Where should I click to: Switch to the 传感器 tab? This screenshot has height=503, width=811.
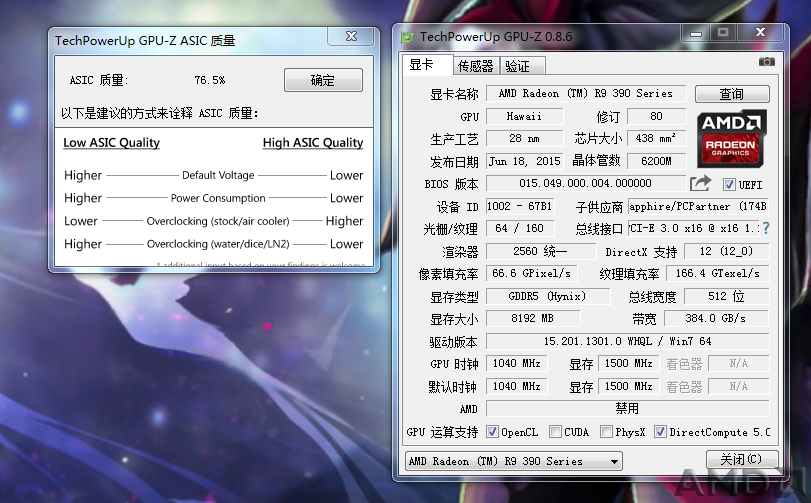475,66
